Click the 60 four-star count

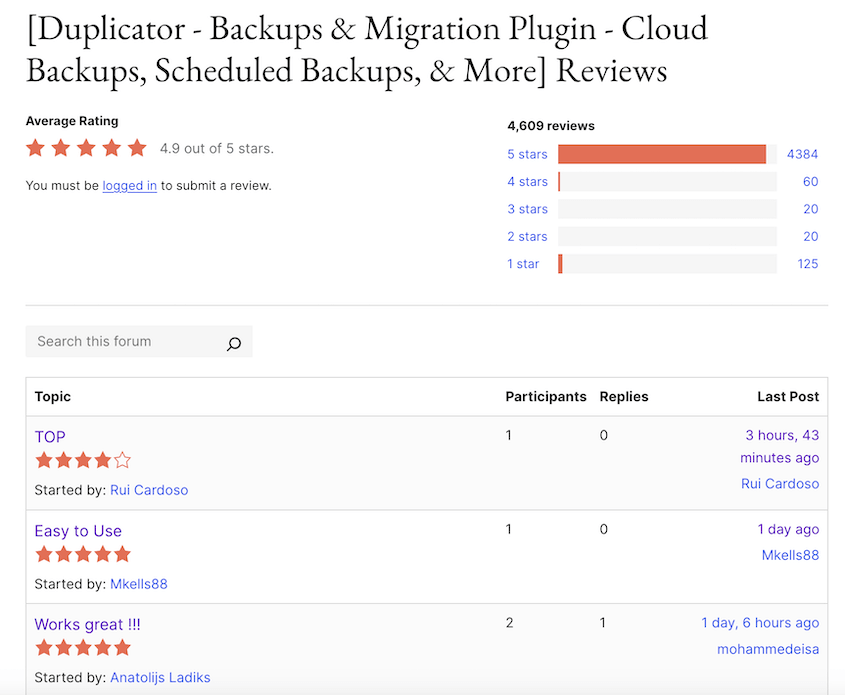[x=811, y=182]
